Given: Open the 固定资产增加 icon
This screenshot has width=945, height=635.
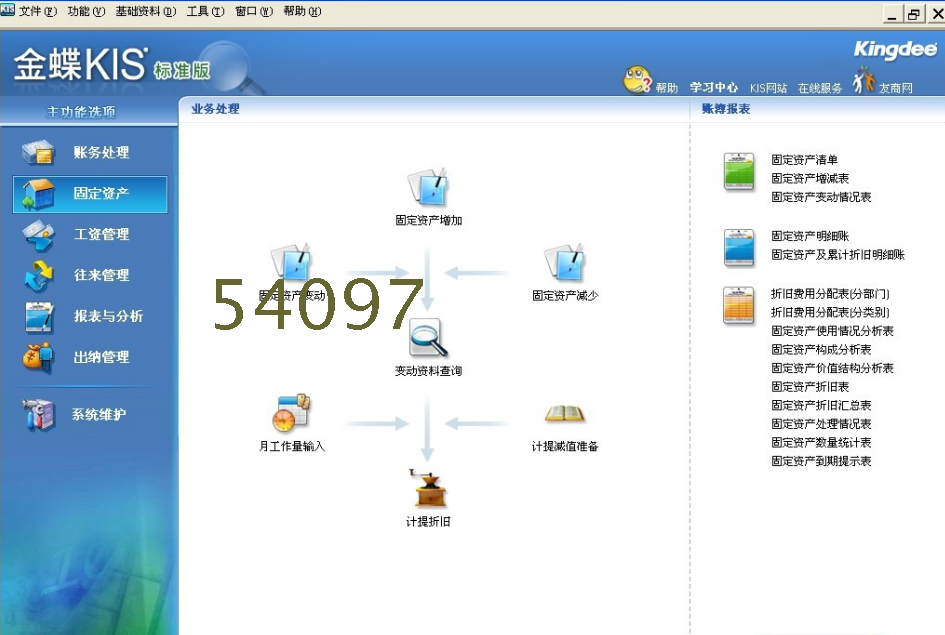Looking at the screenshot, I should [428, 187].
